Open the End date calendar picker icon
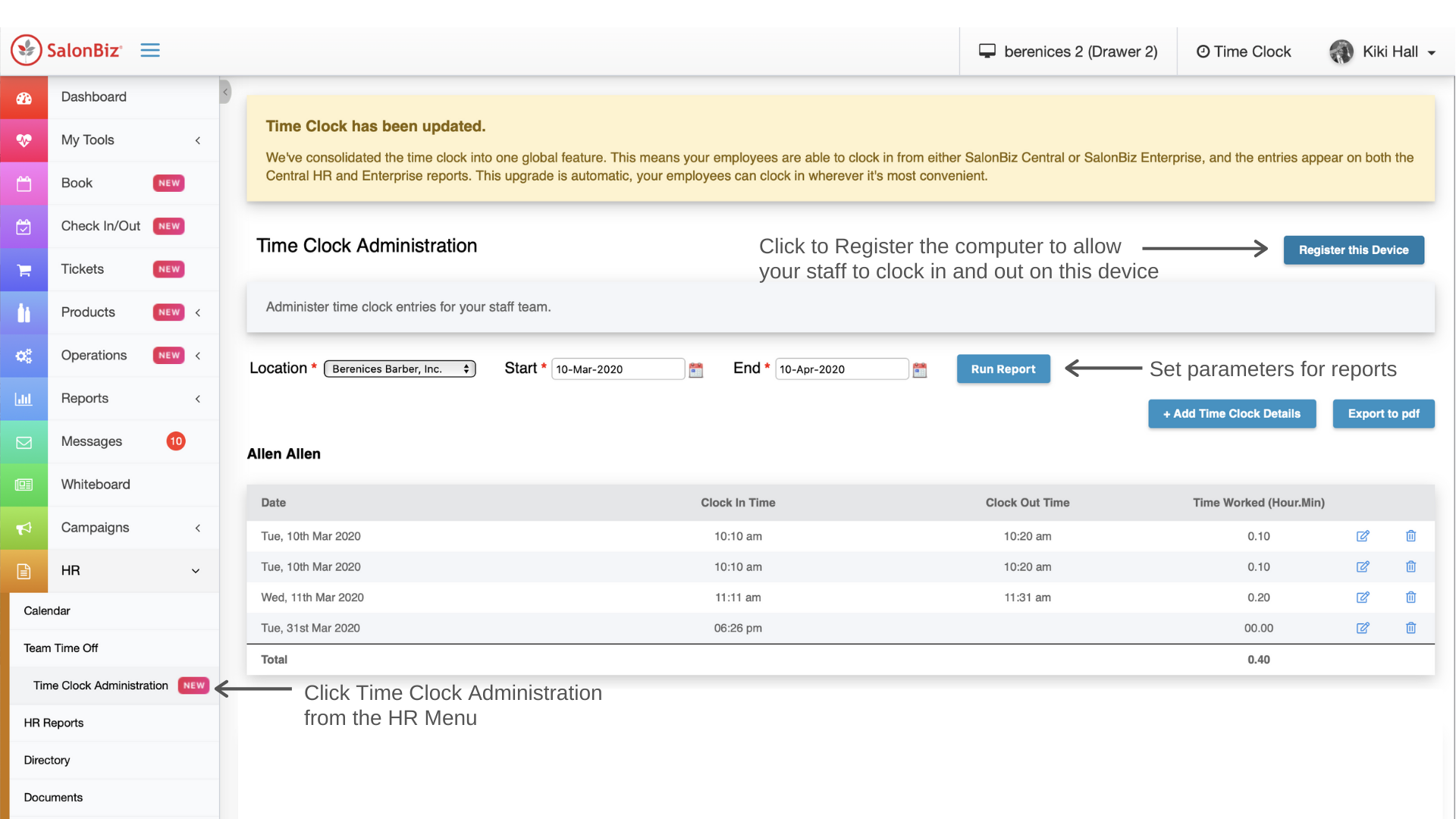 click(x=919, y=369)
